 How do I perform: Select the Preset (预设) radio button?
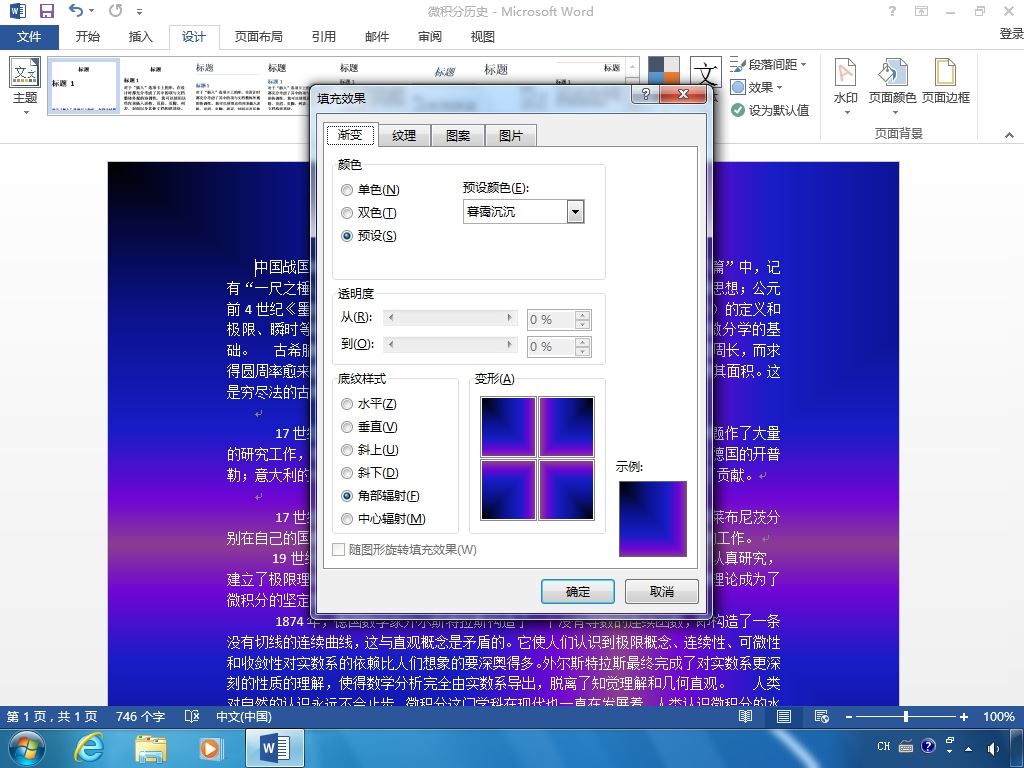[x=347, y=236]
